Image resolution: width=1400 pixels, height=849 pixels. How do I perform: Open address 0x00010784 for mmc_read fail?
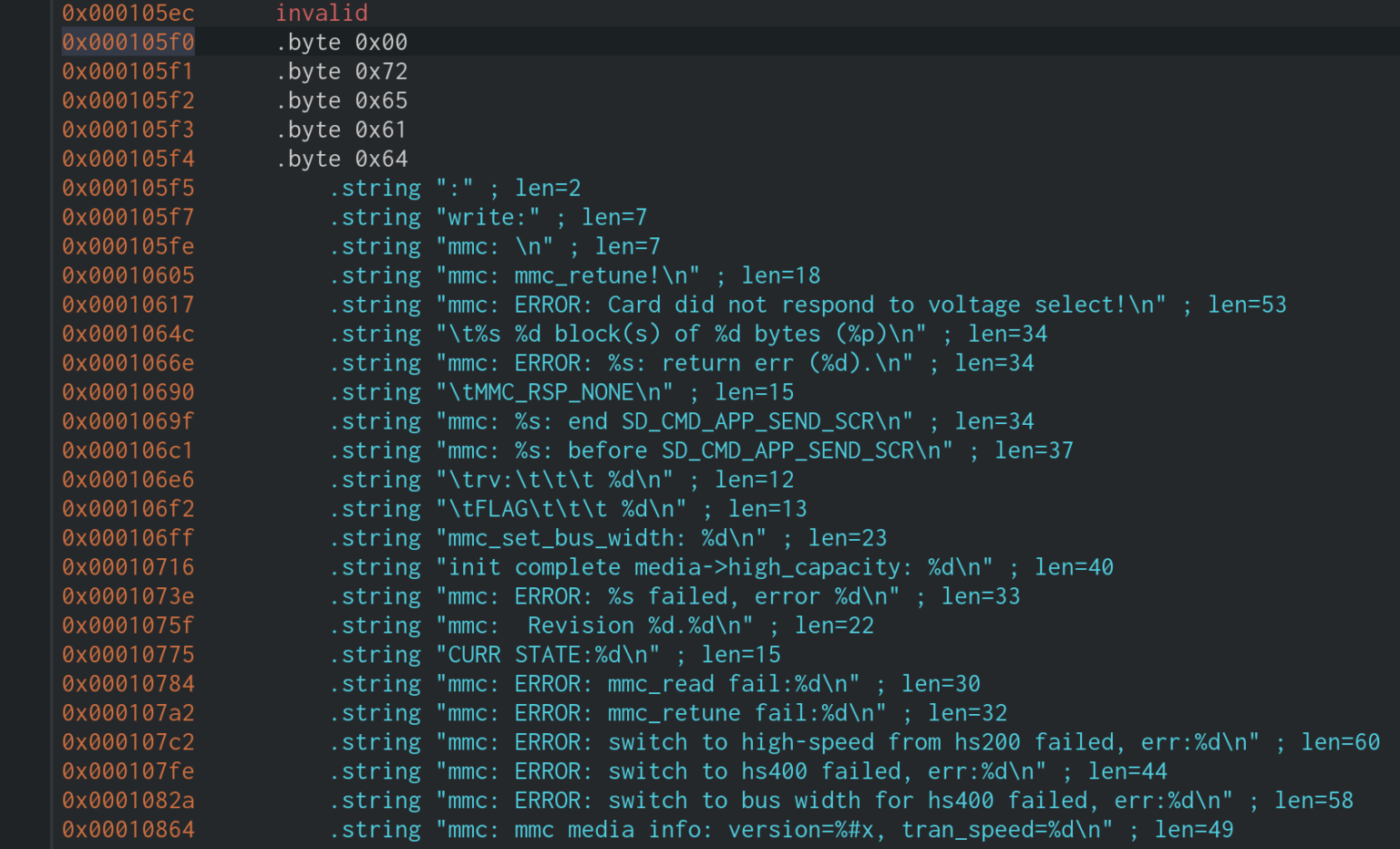click(129, 684)
